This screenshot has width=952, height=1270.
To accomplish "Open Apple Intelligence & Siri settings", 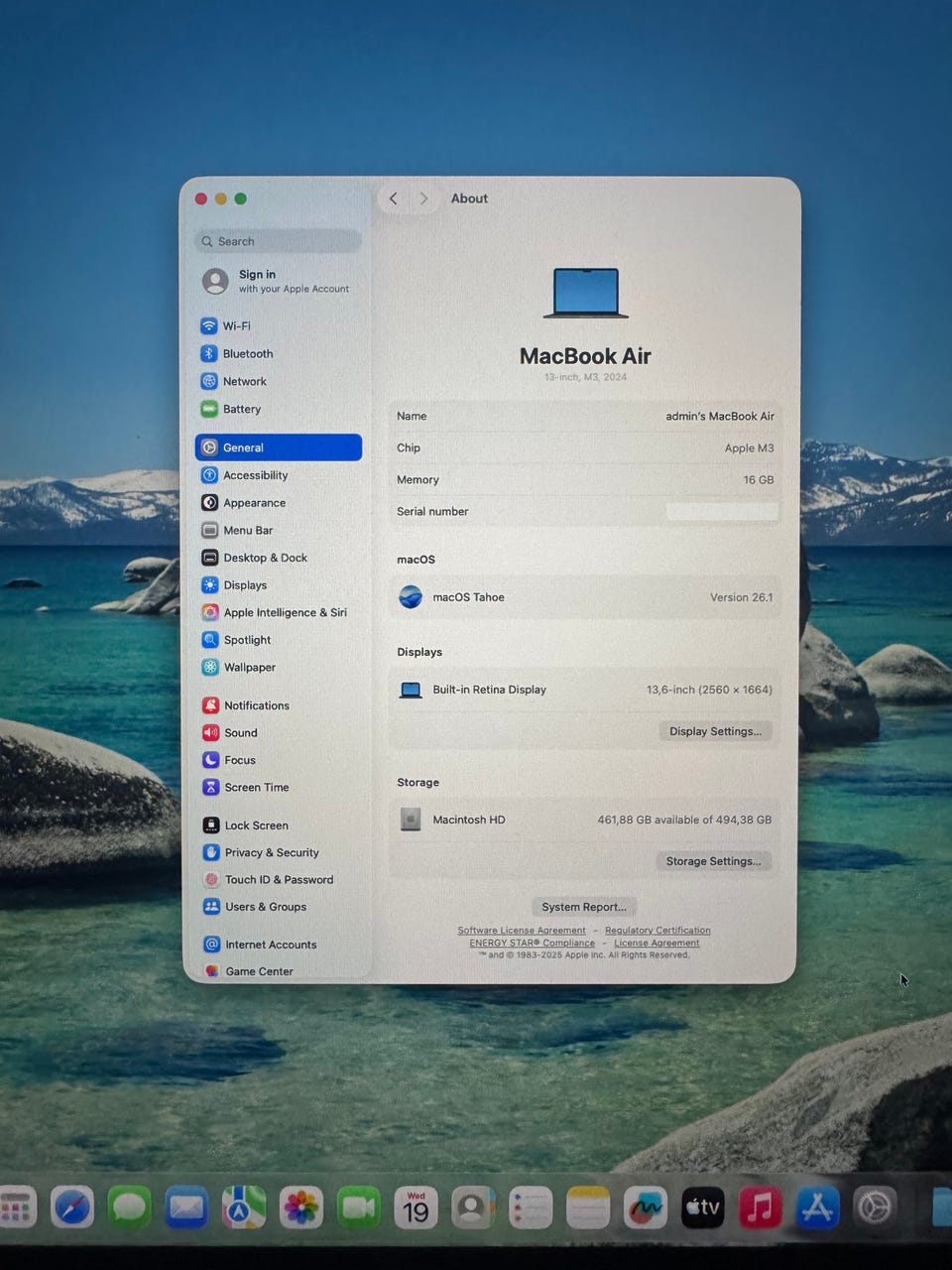I will [278, 612].
